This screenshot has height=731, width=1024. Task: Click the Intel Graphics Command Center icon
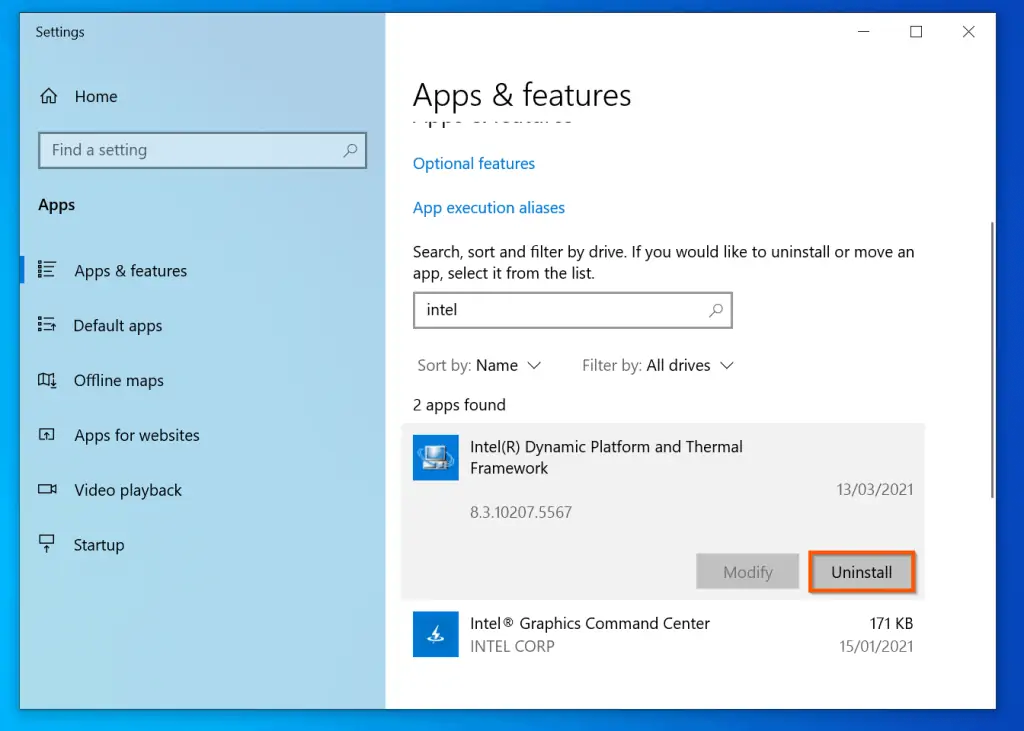(435, 634)
